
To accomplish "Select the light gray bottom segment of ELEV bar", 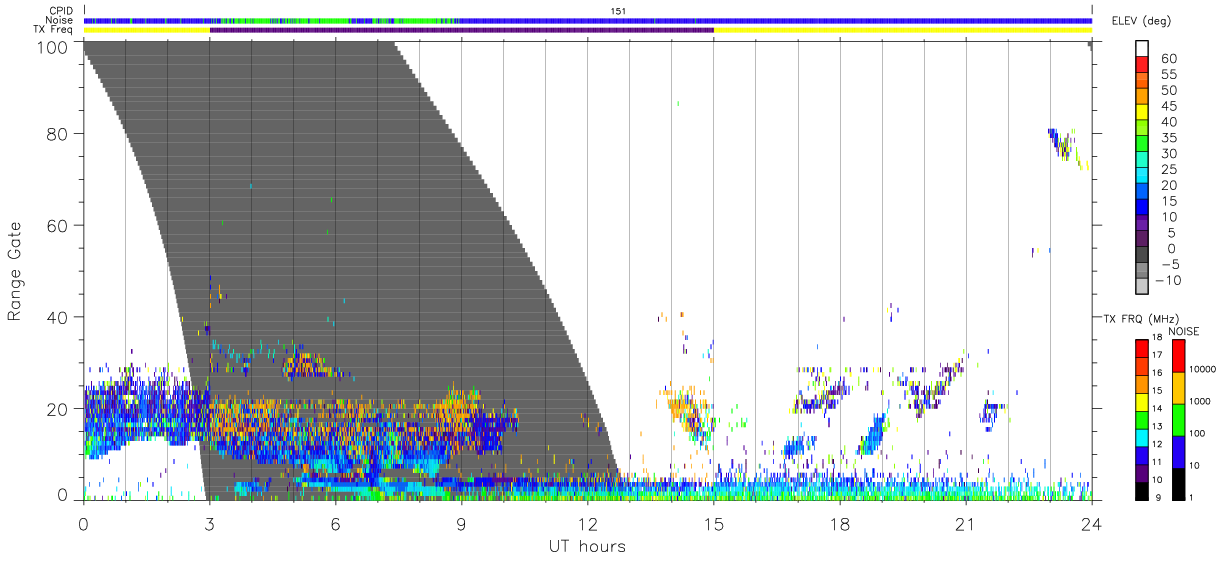I will pyautogui.click(x=1143, y=286).
